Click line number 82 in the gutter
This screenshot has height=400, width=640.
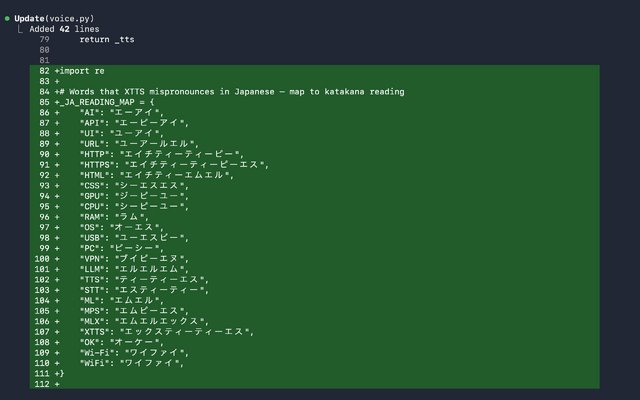[44, 71]
